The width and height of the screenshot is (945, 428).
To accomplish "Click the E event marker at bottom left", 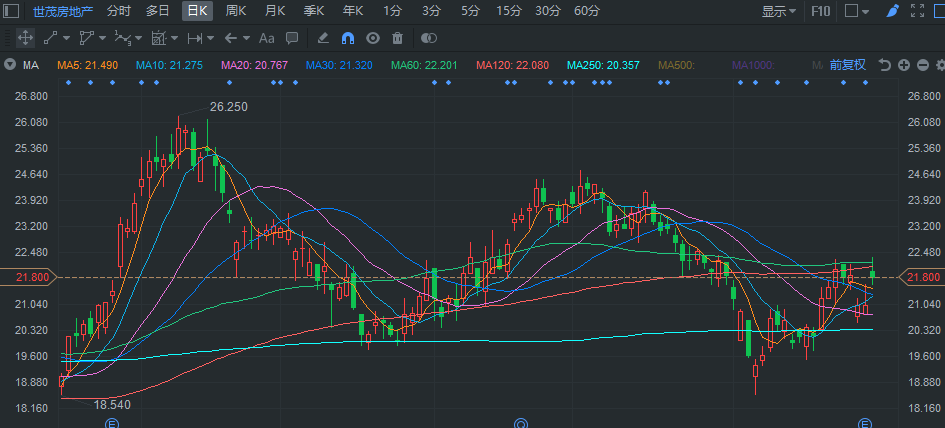I will click(x=111, y=423).
